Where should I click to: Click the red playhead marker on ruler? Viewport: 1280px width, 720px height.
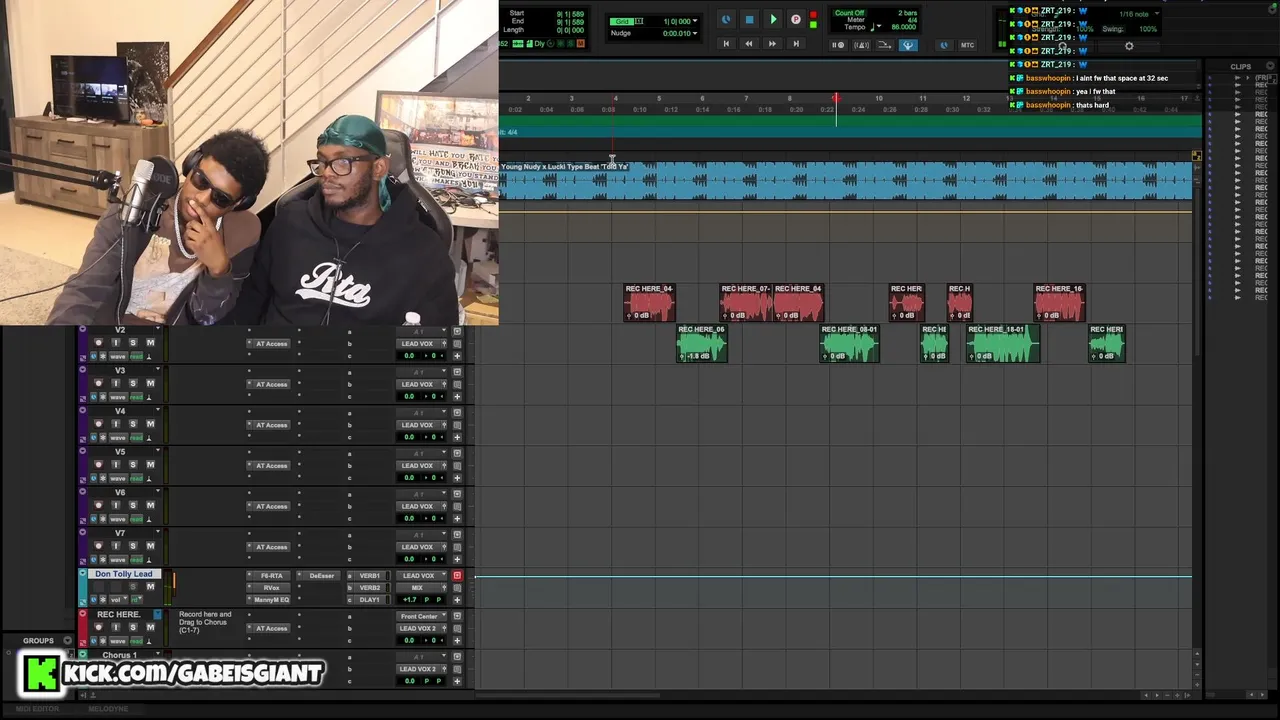click(x=836, y=99)
